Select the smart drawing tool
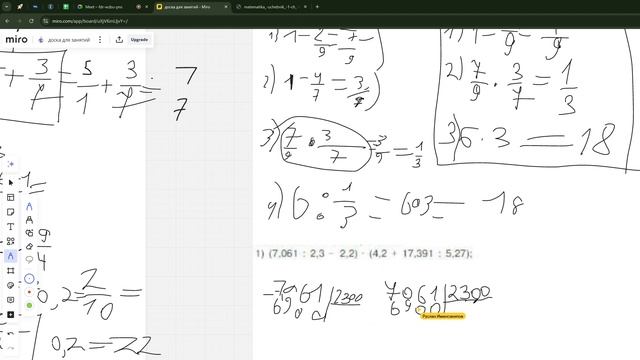Image resolution: width=640 pixels, height=360 pixels. pos(29,233)
